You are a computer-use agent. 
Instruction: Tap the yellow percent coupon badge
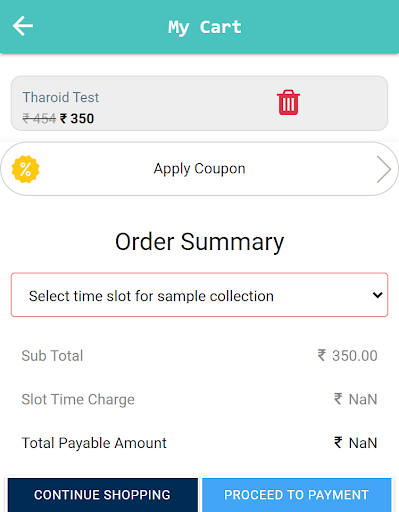tap(25, 169)
